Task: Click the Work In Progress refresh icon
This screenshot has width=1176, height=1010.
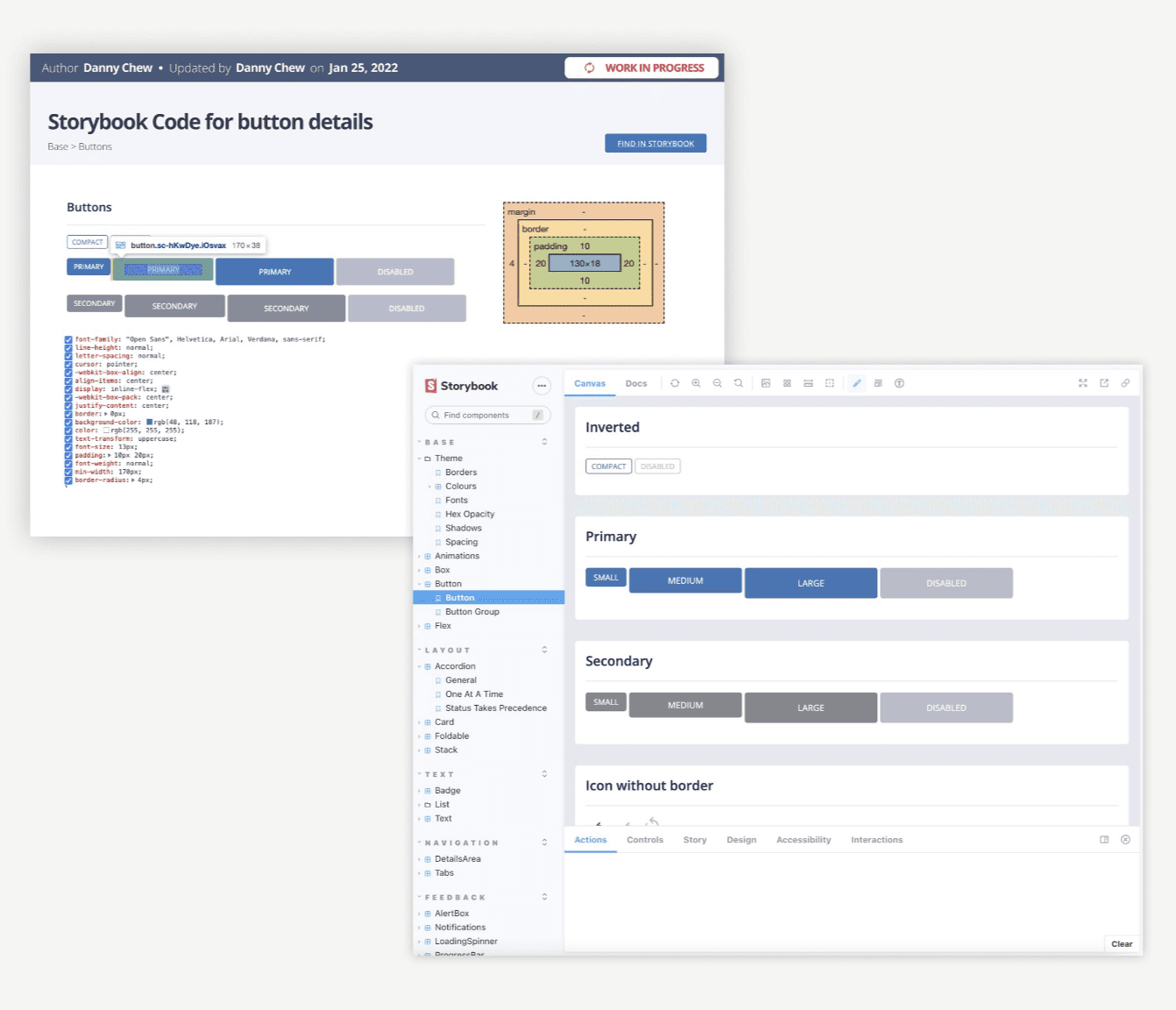Action: (590, 68)
